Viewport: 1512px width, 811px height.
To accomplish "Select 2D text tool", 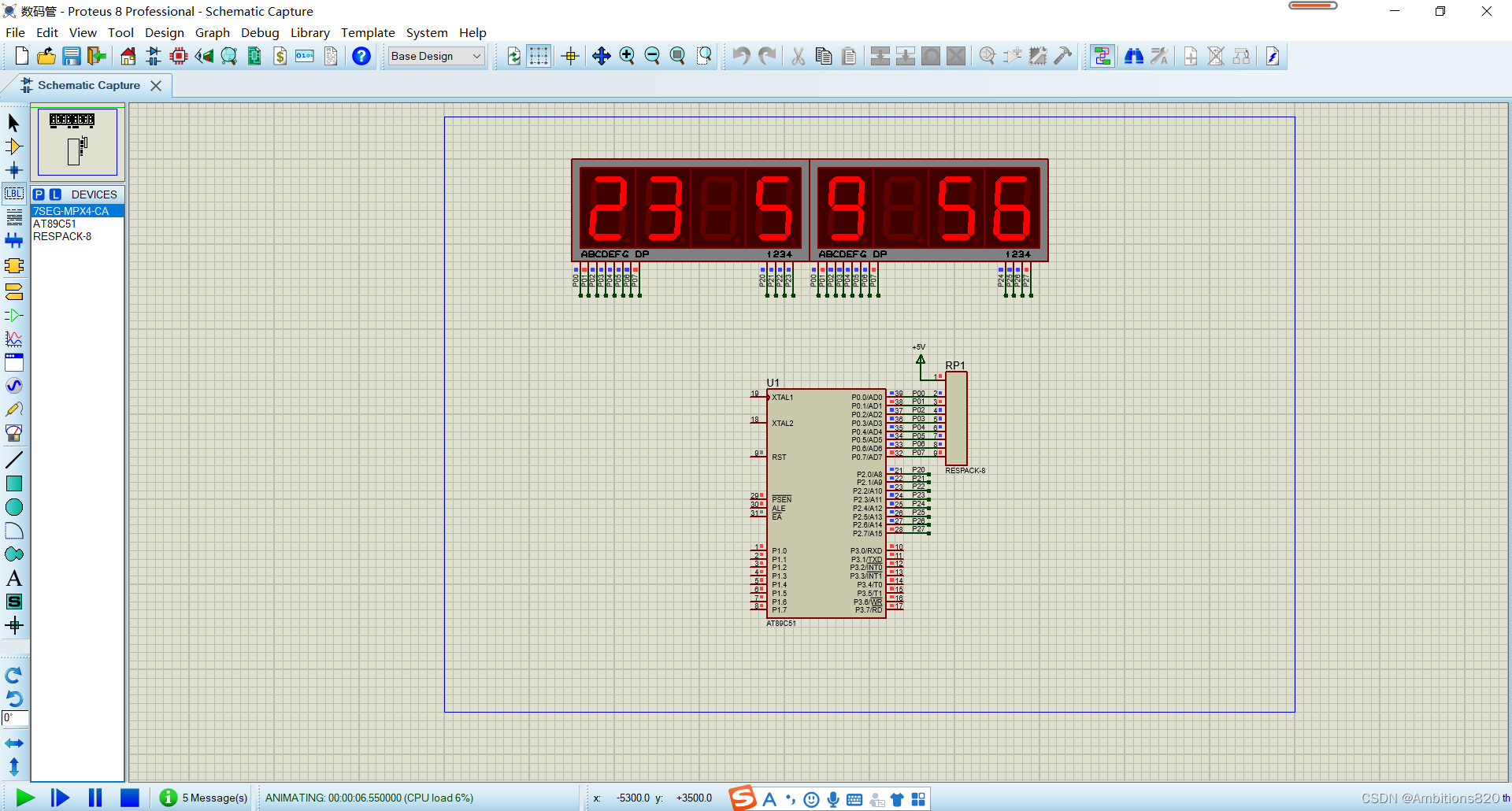I will tap(14, 578).
